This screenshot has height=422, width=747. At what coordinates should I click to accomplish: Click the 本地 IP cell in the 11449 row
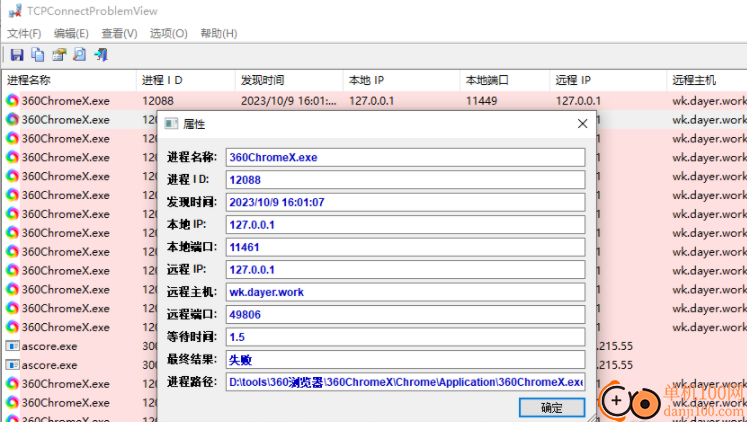point(371,101)
